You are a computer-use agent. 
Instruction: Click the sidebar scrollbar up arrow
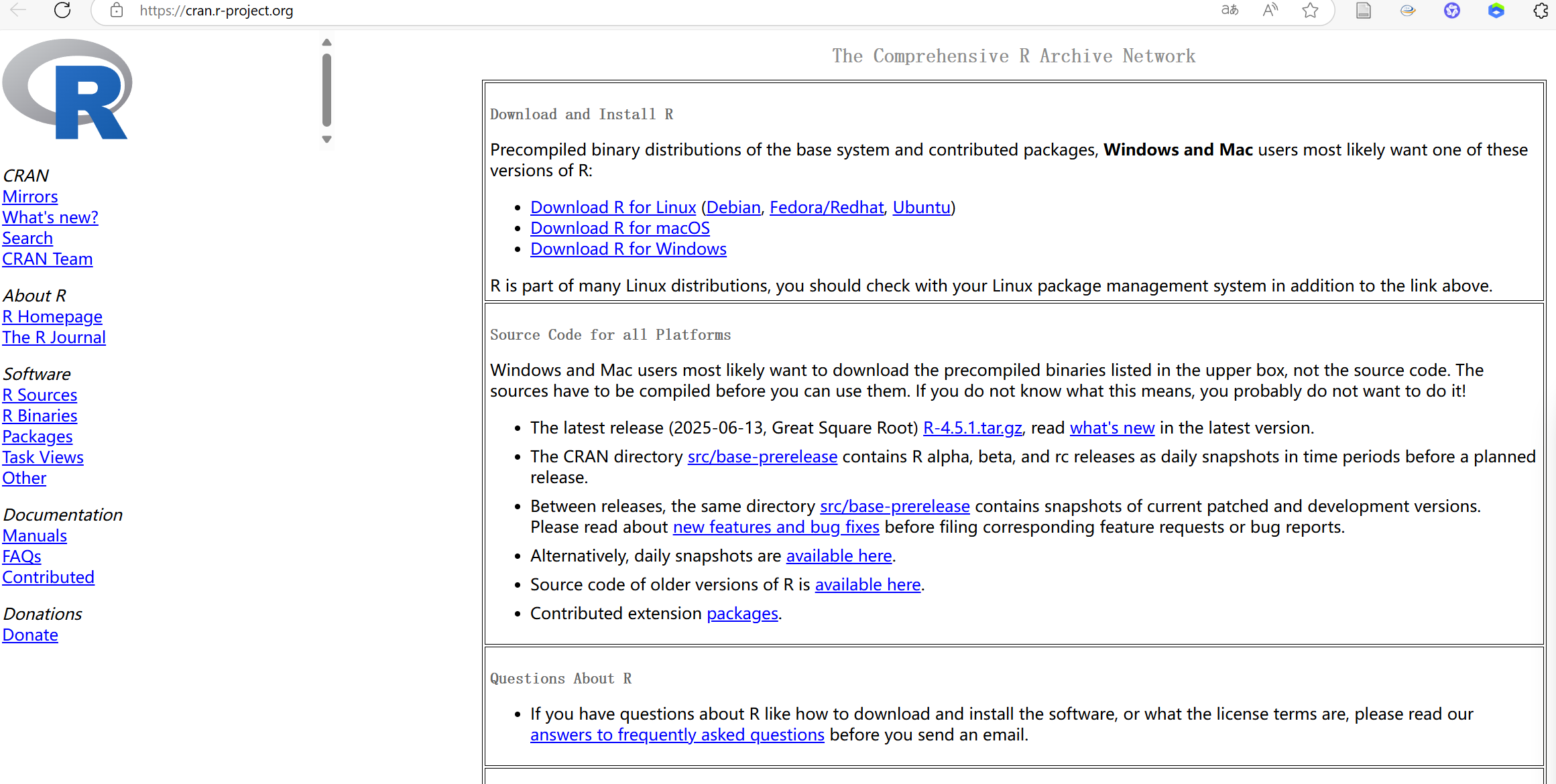point(326,43)
